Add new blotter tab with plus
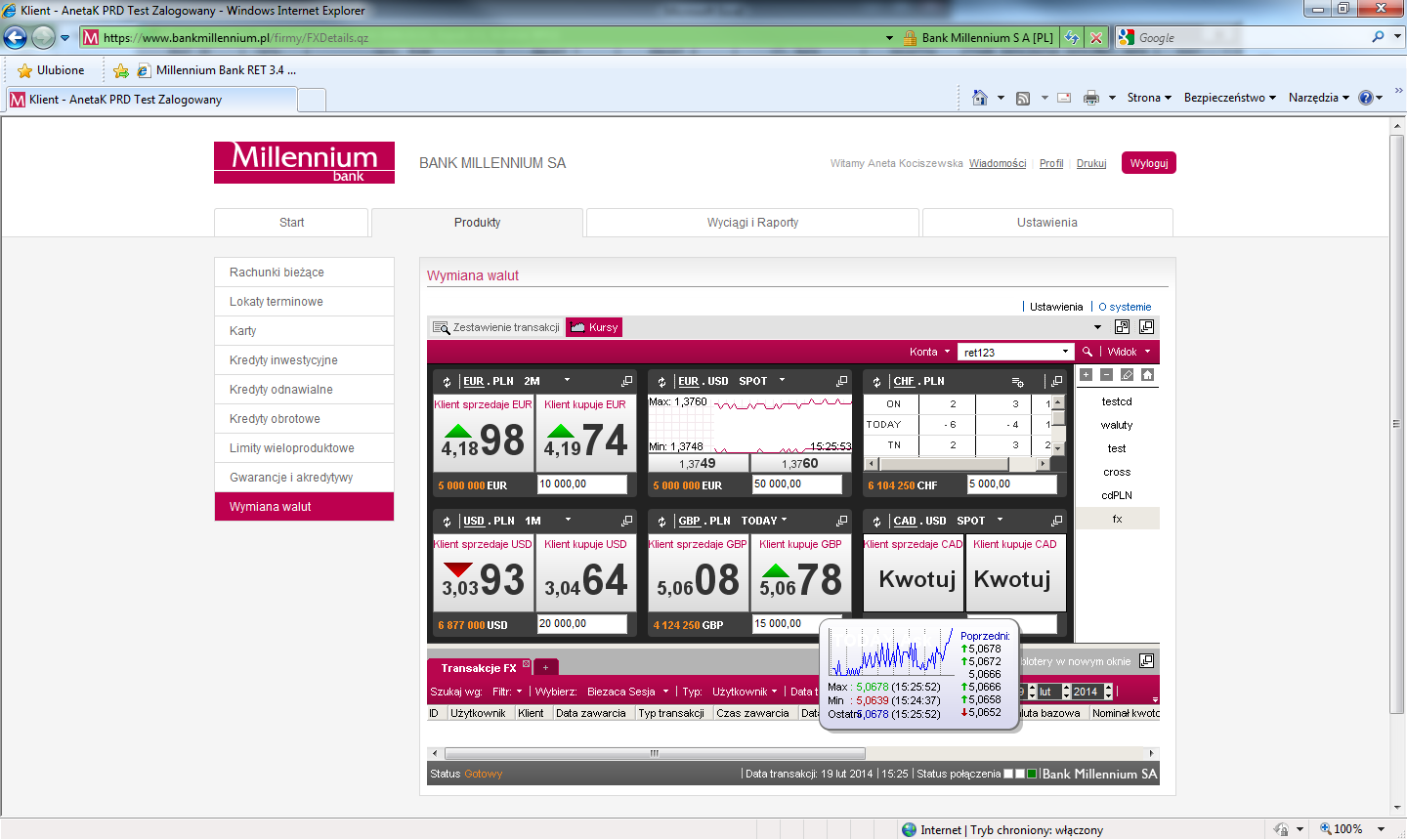The height and width of the screenshot is (840, 1407). click(546, 667)
